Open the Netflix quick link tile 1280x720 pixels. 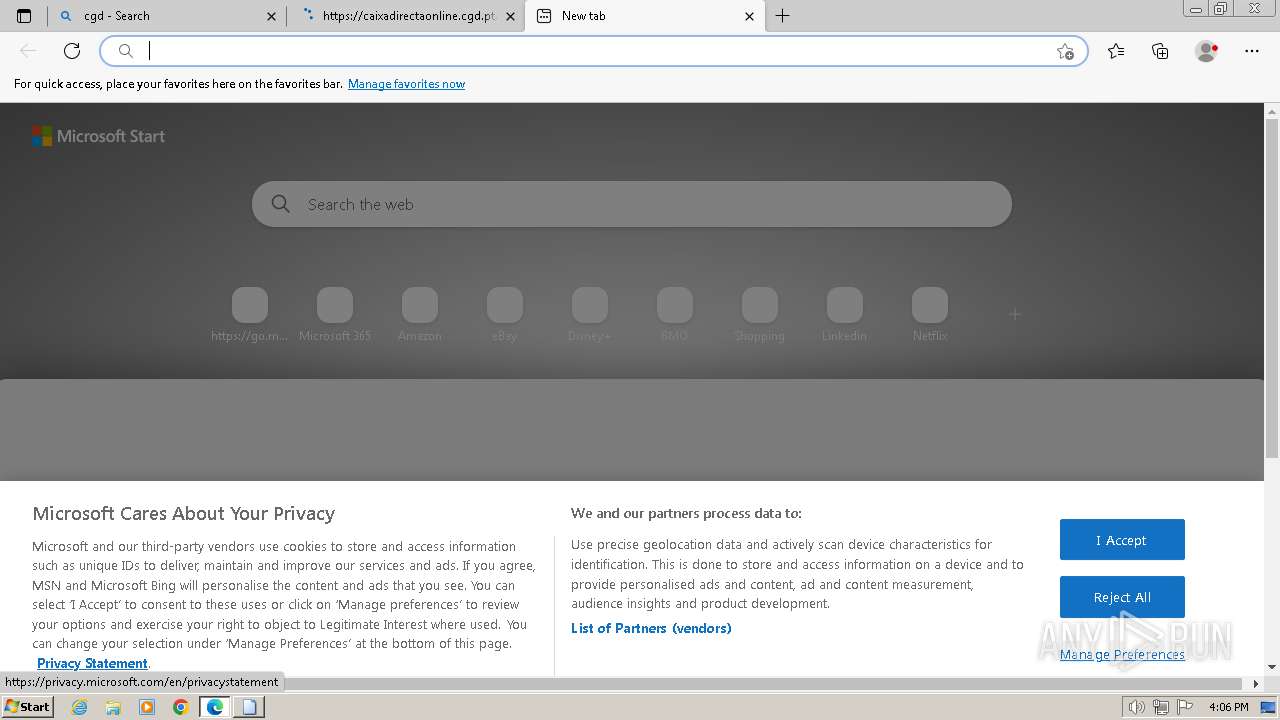[x=930, y=315]
